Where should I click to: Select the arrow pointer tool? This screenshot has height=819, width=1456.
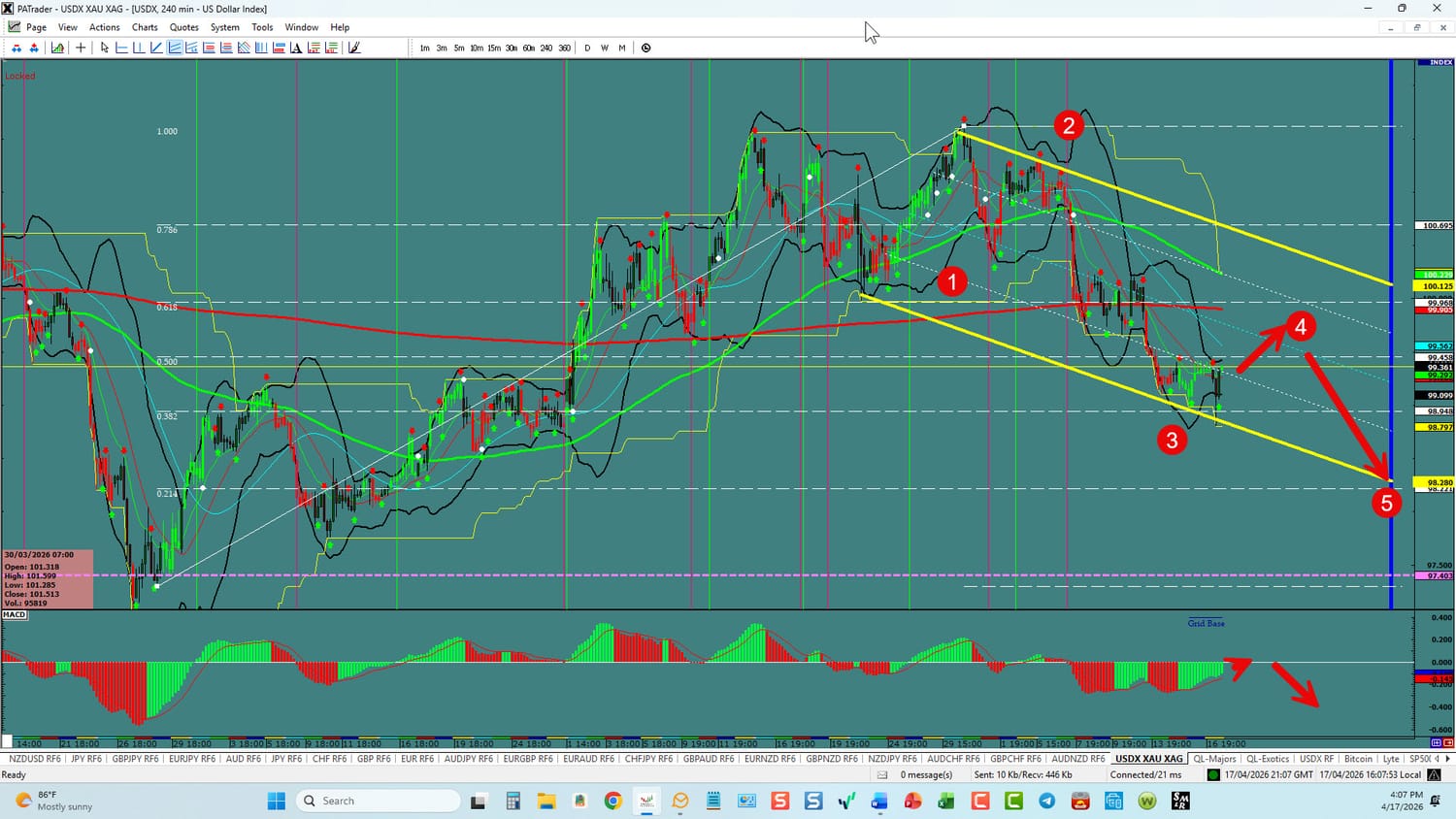[x=105, y=48]
